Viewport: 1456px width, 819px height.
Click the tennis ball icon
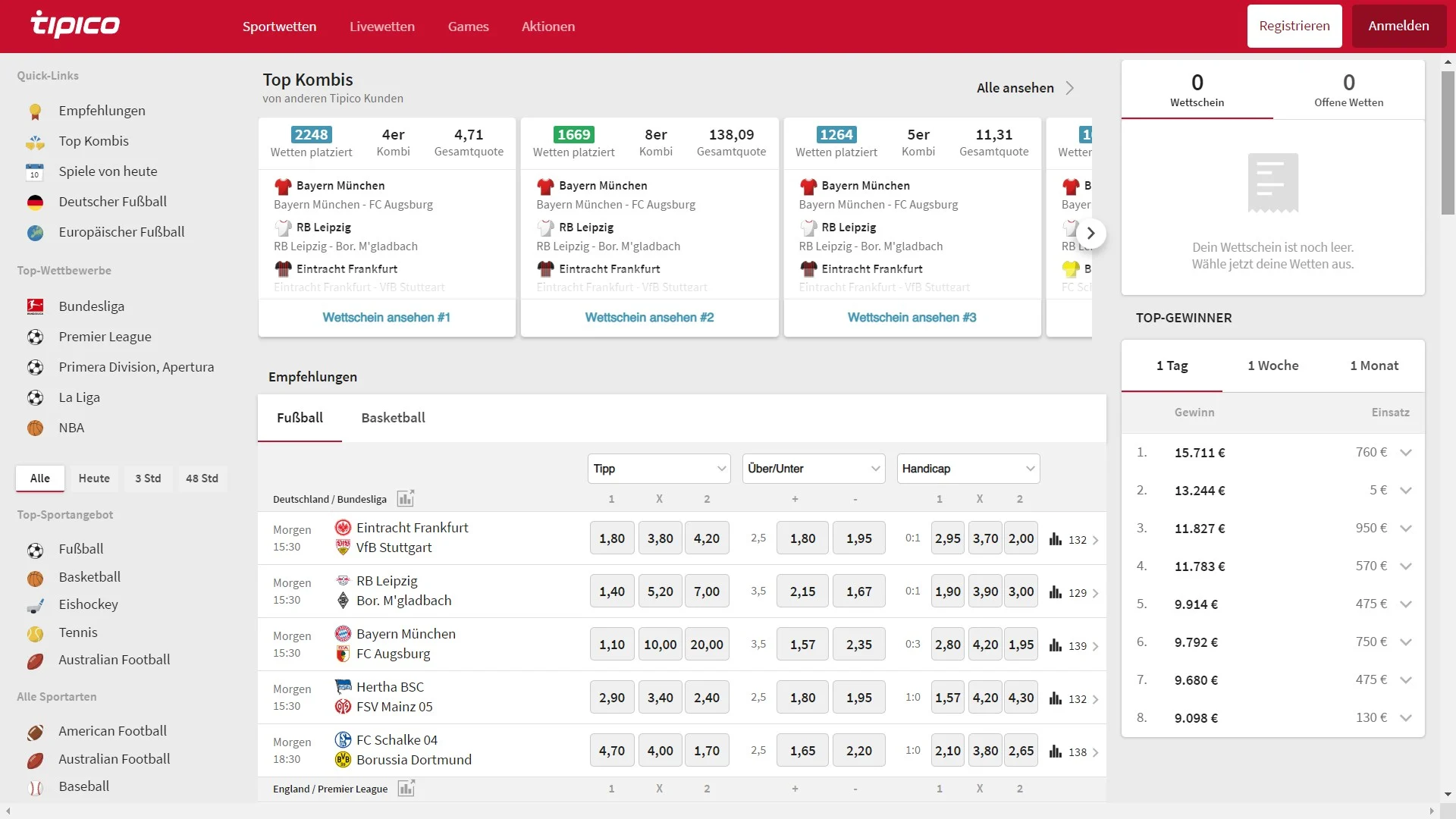pyautogui.click(x=35, y=633)
